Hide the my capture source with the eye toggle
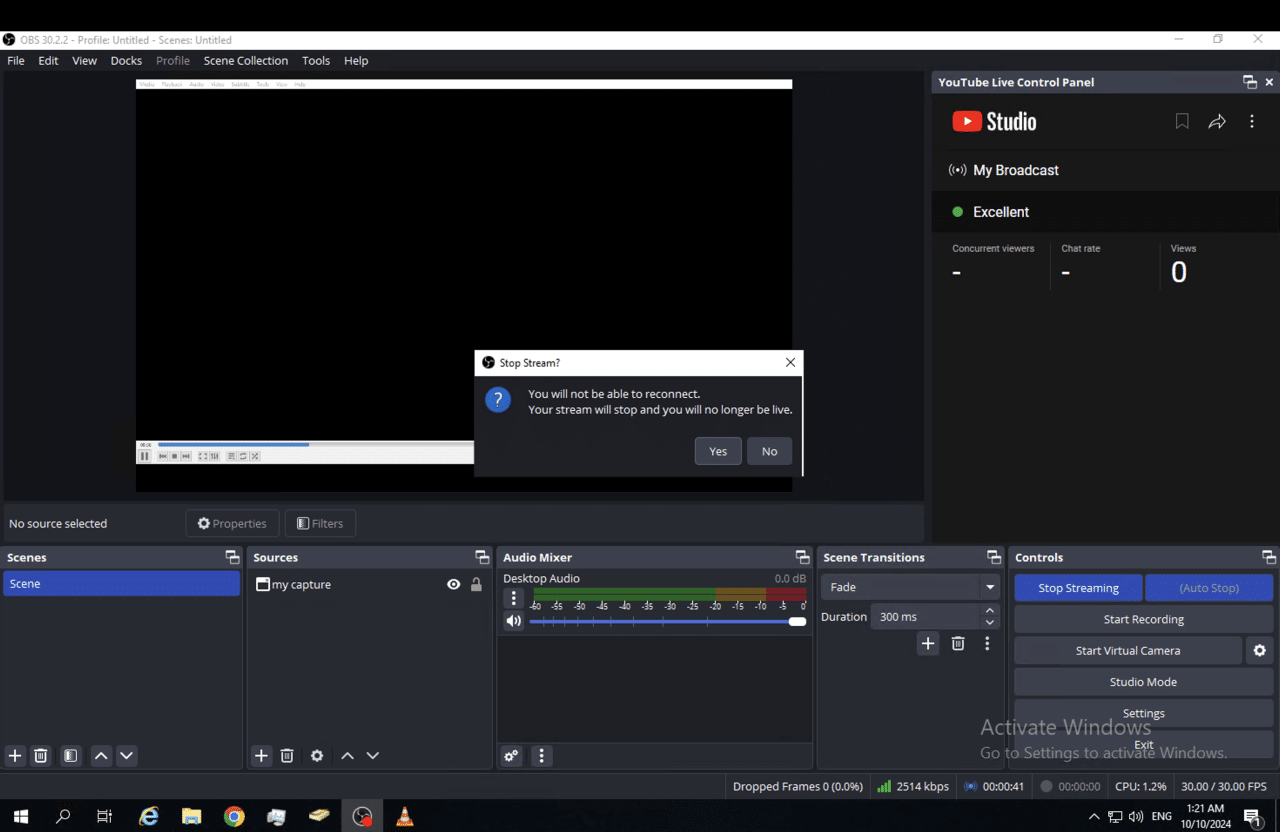 pyautogui.click(x=453, y=584)
